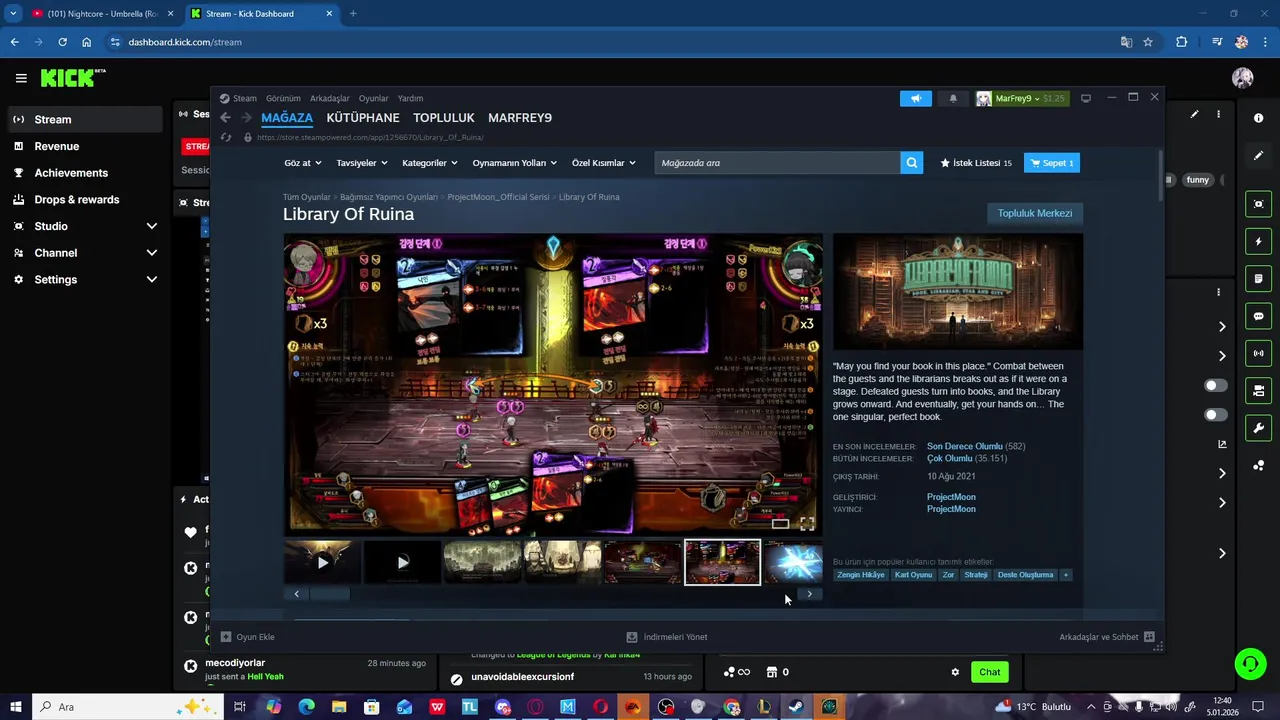Screen dimensions: 1280x720
Task: Click fullscreen icon on the screenshot viewer
Action: coord(807,523)
